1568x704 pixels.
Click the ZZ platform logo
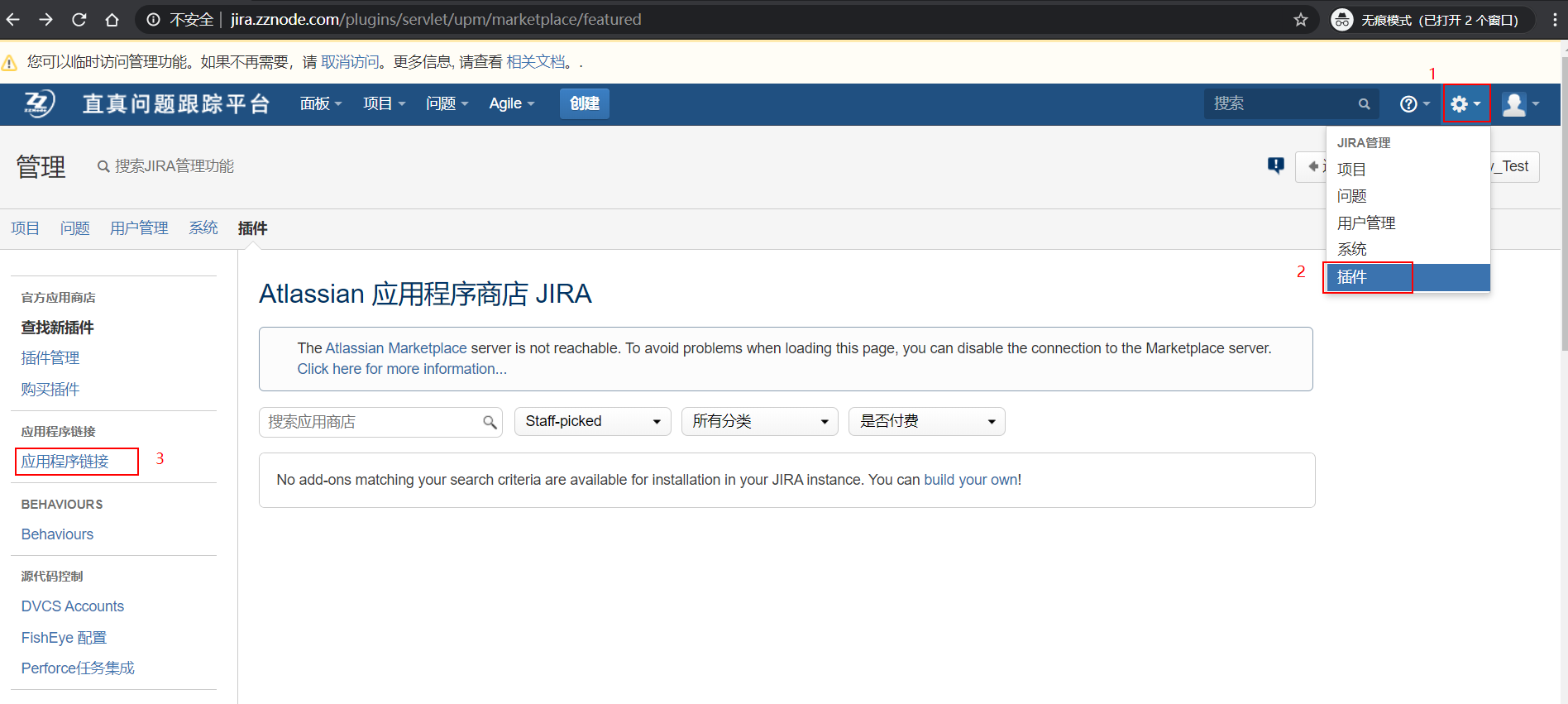click(x=38, y=103)
